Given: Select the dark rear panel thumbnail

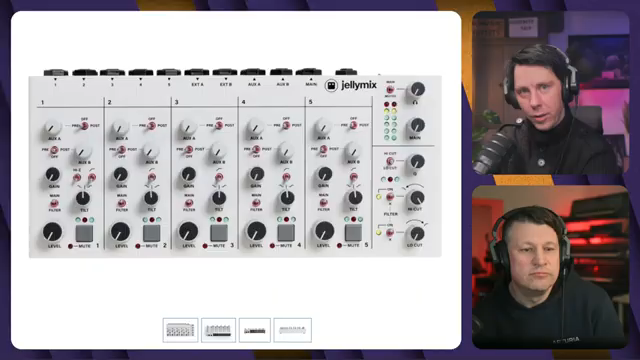Looking at the screenshot, I should coord(255,330).
